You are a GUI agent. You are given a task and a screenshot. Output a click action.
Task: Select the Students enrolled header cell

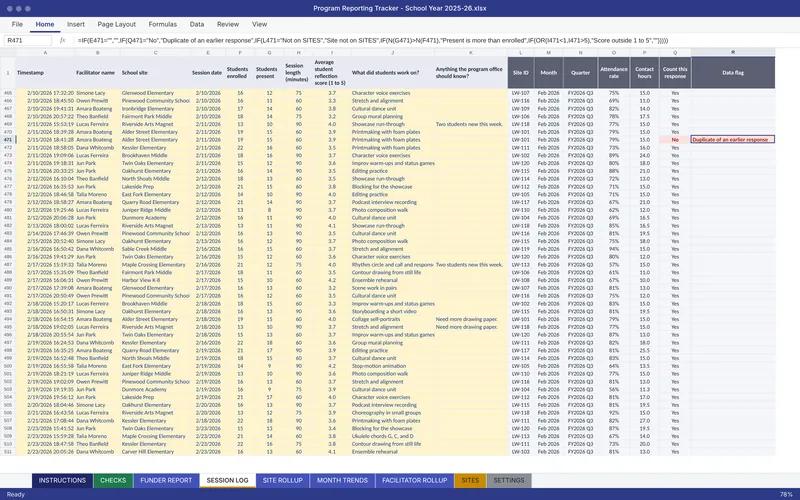(x=239, y=72)
